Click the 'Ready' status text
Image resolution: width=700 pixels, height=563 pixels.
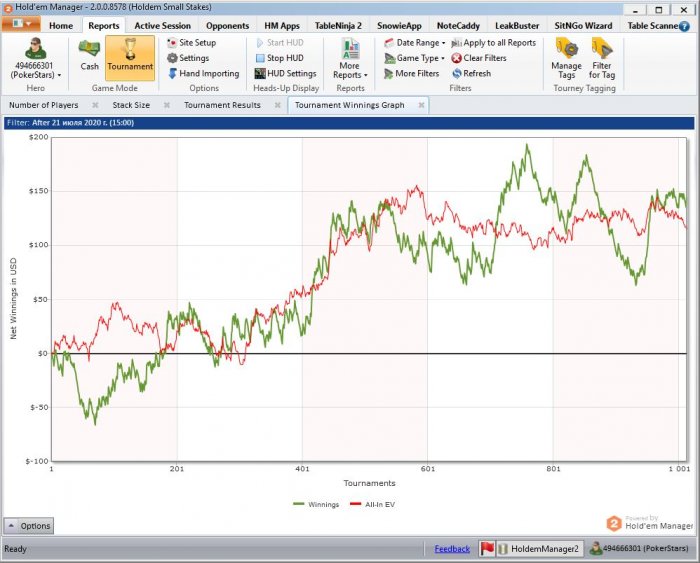tap(15, 549)
